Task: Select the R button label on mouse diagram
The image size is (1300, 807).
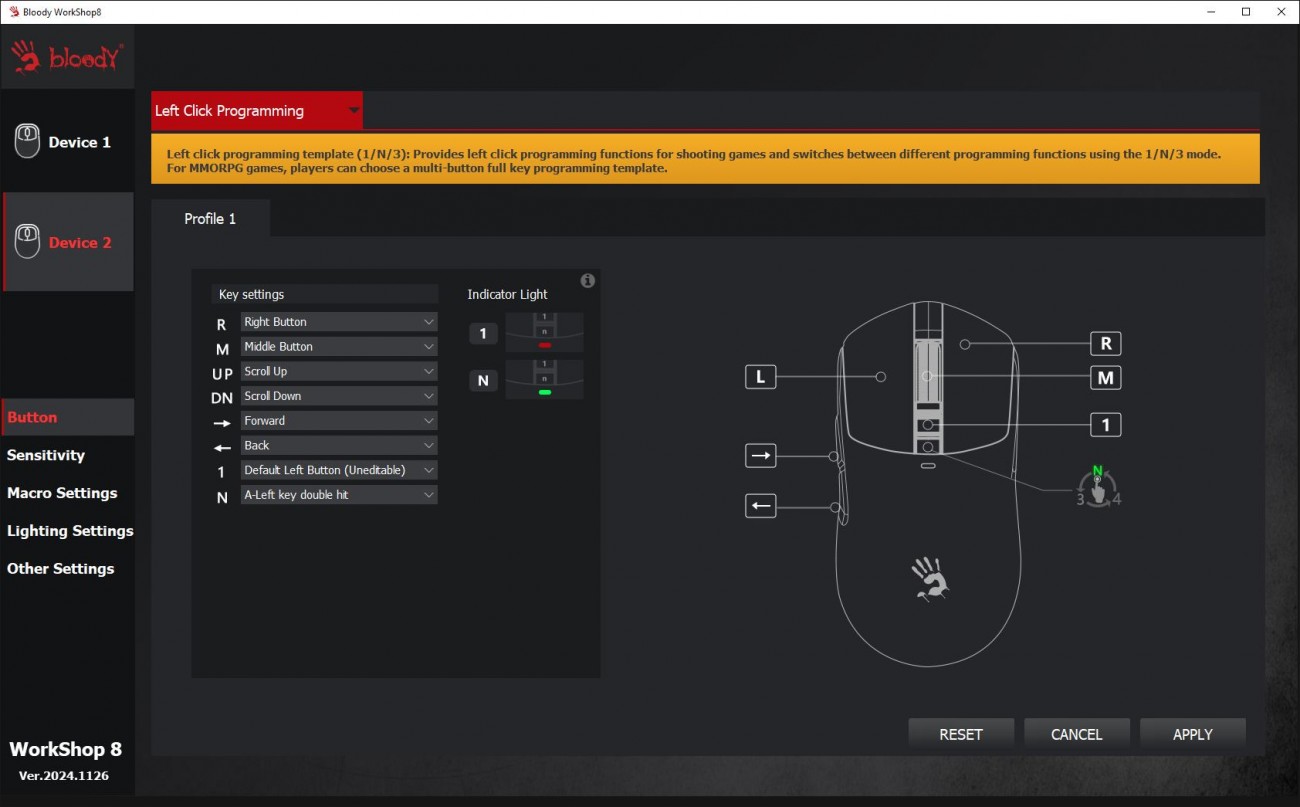Action: (x=1105, y=344)
